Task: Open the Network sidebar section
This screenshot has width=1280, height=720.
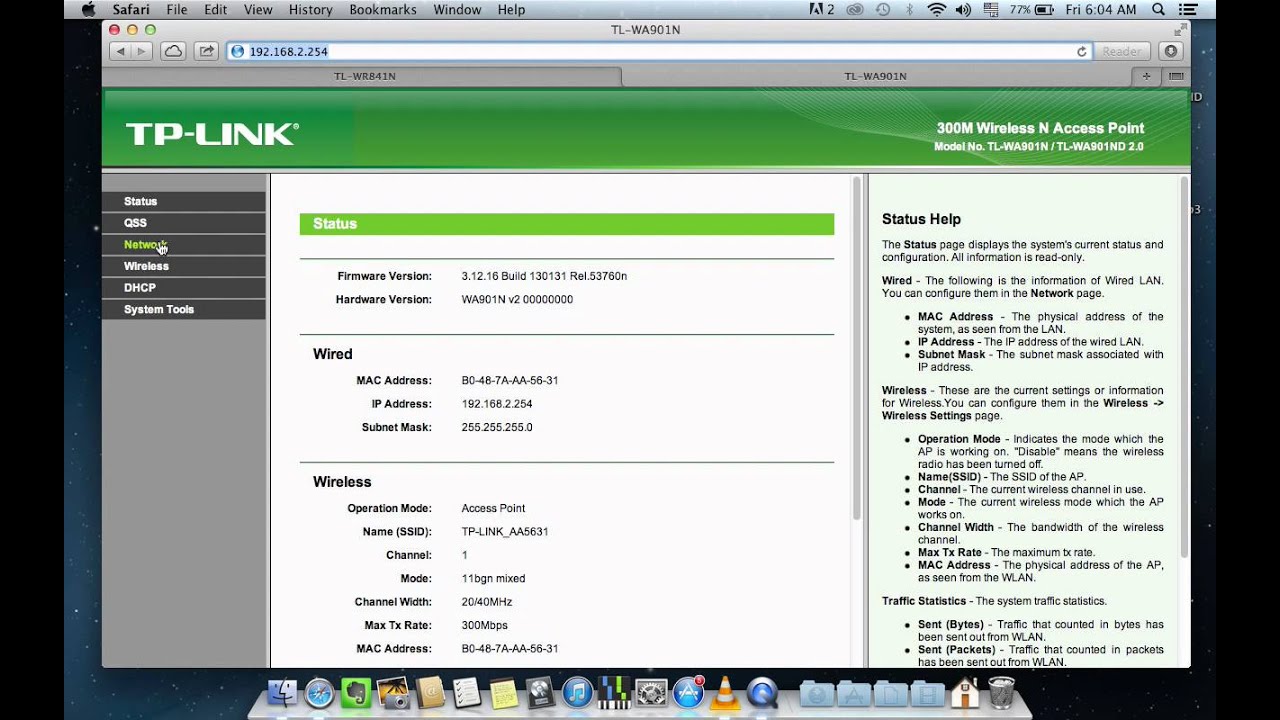Action: click(x=184, y=245)
